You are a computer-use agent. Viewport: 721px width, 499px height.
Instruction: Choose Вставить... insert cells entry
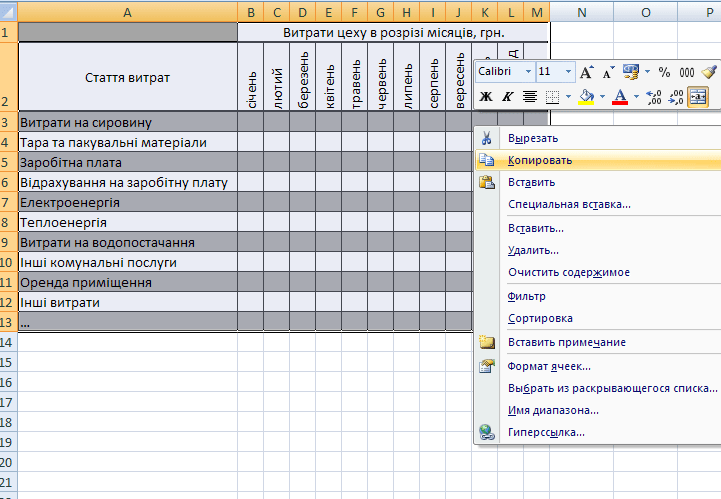598,228
